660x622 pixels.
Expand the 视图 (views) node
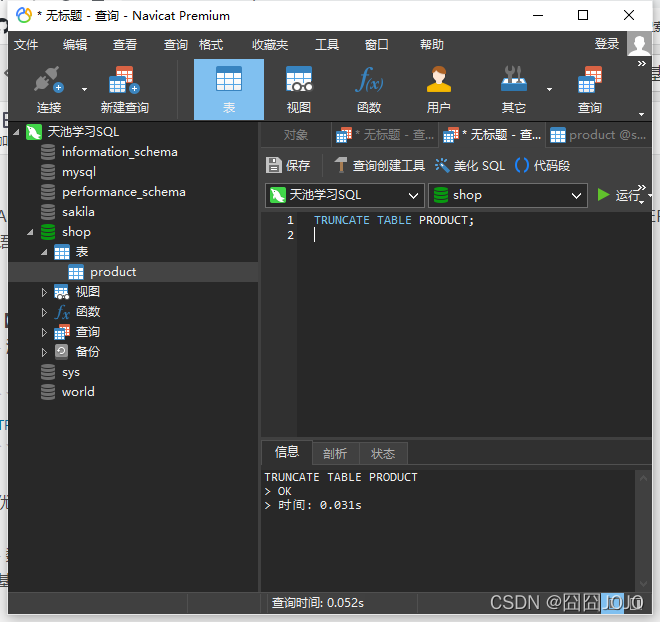[44, 292]
